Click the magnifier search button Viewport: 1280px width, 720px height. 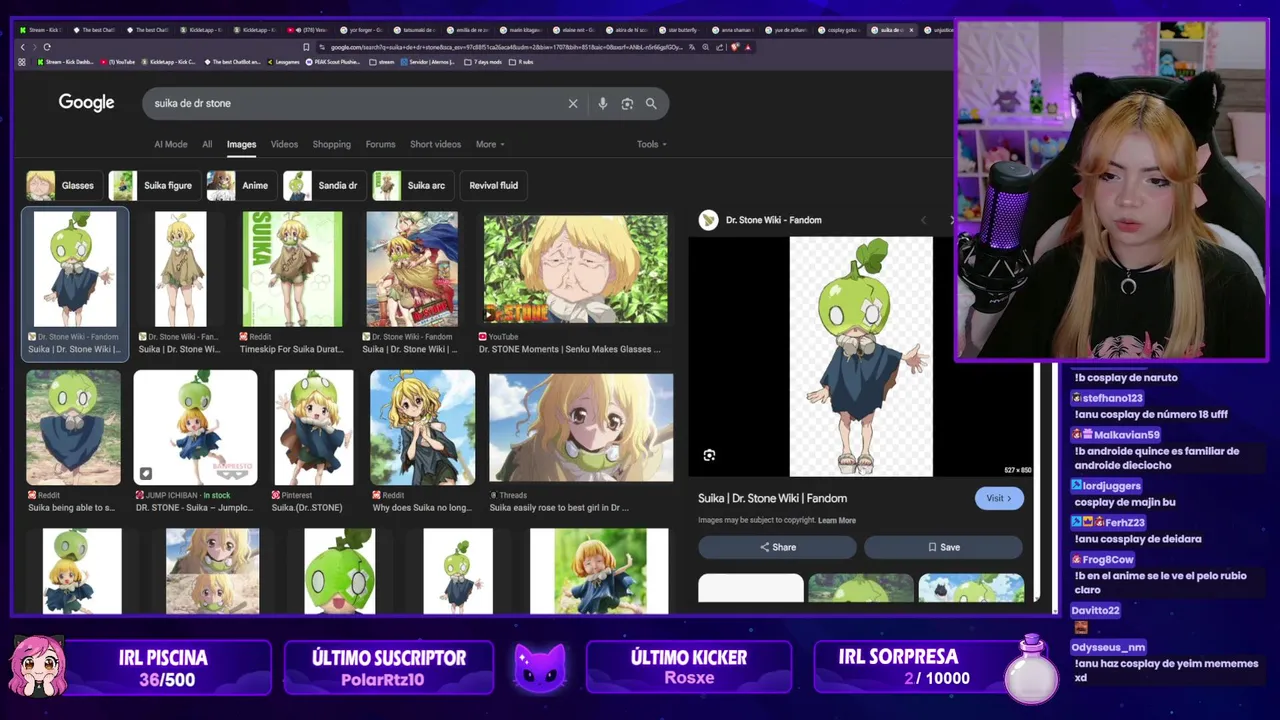pos(651,103)
